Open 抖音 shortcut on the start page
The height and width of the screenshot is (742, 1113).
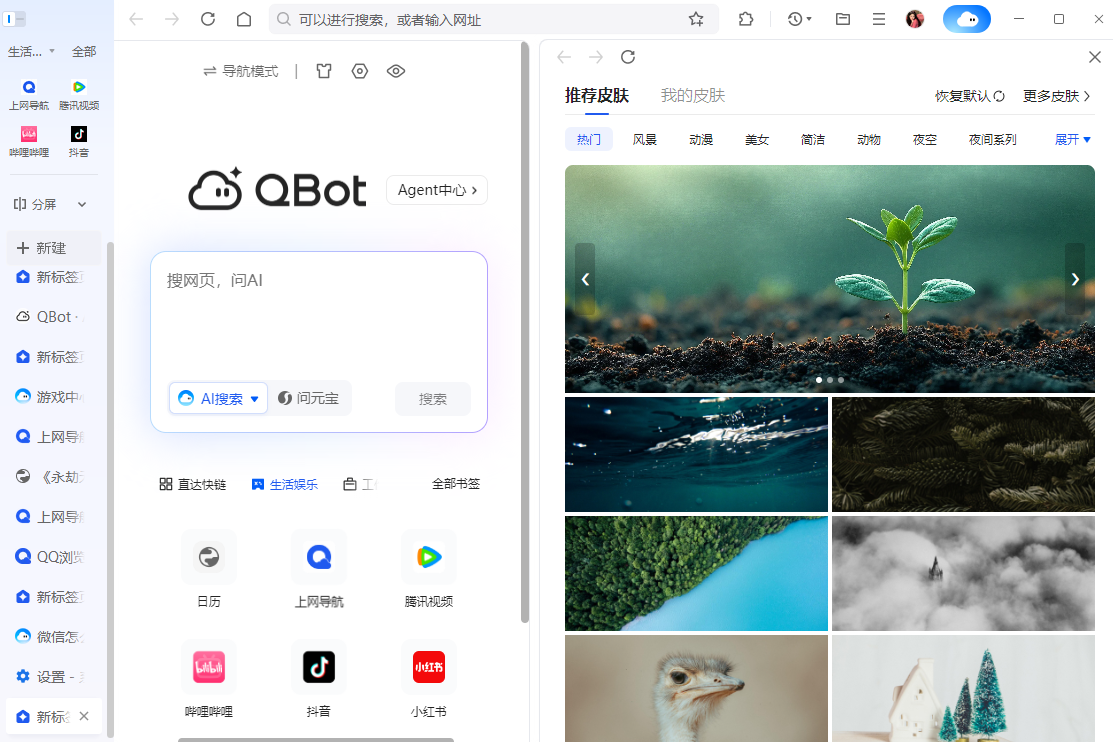point(319,667)
